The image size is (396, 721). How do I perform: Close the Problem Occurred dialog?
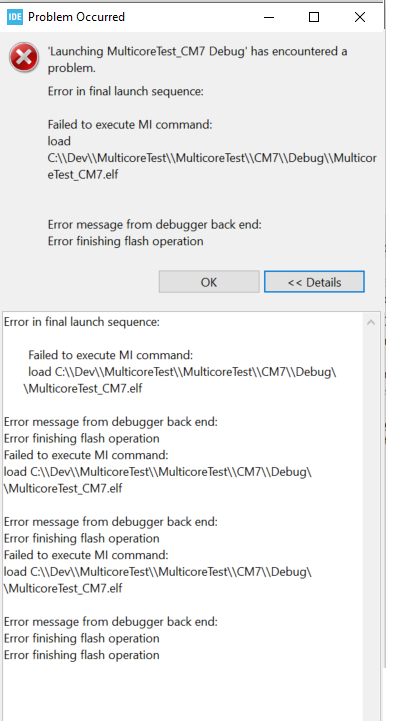(360, 17)
